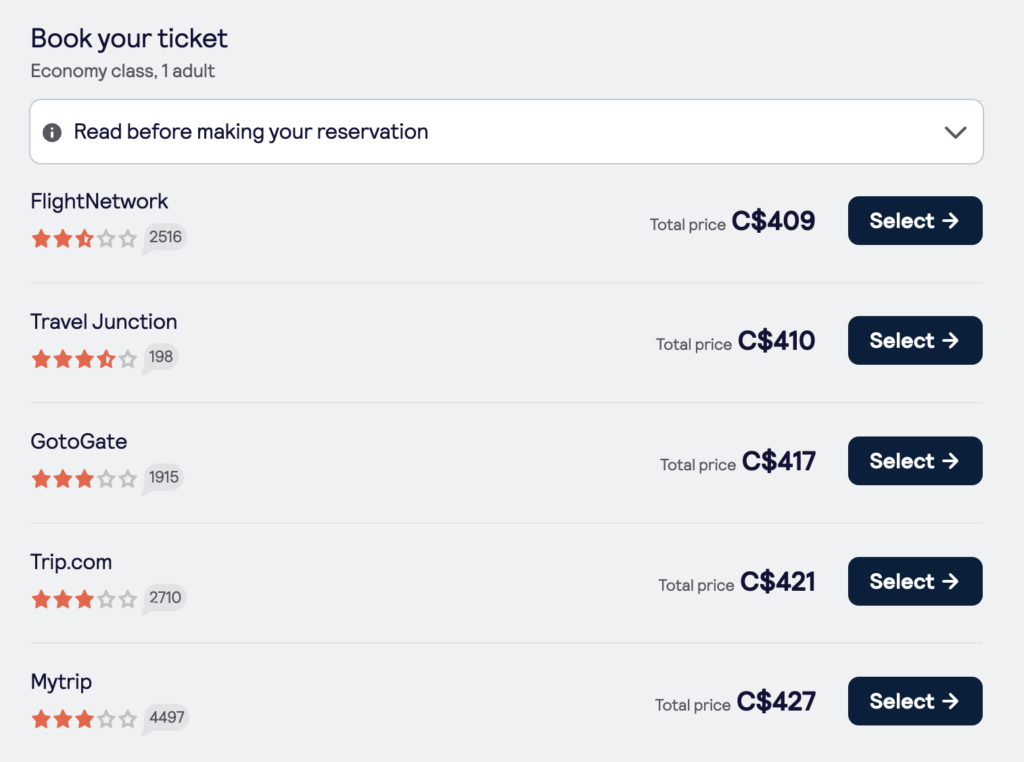Select the Travel Junction offer for C$410
This screenshot has width=1024, height=762.
click(x=914, y=340)
